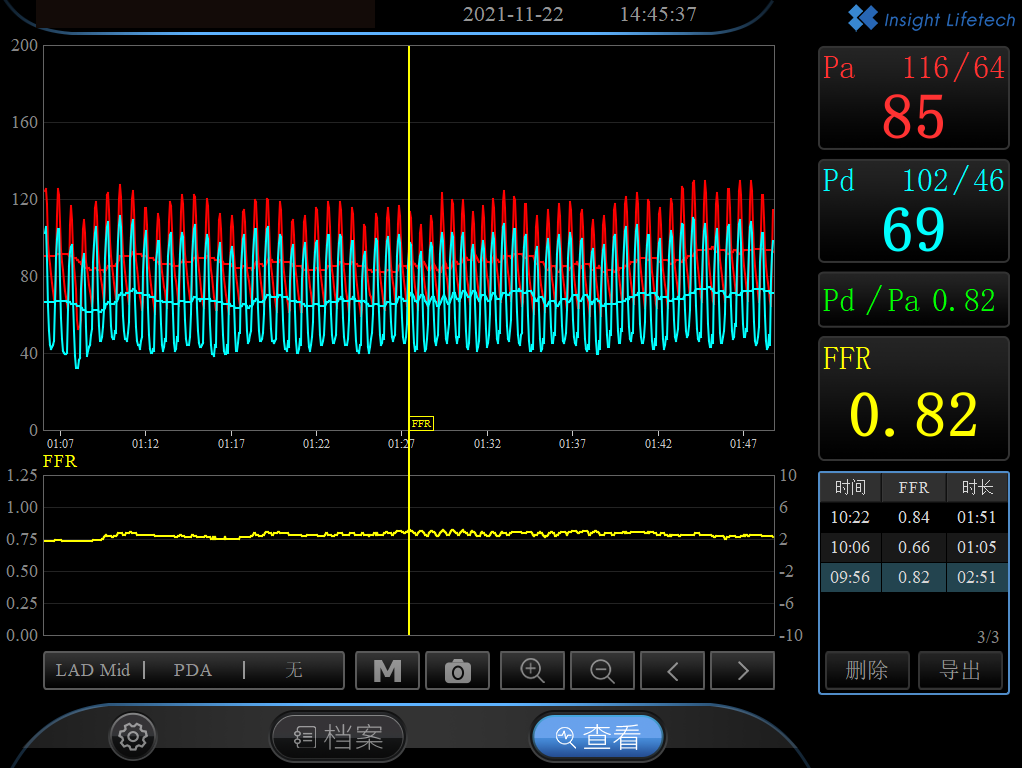Click the 时长 duration column header

tap(977, 487)
